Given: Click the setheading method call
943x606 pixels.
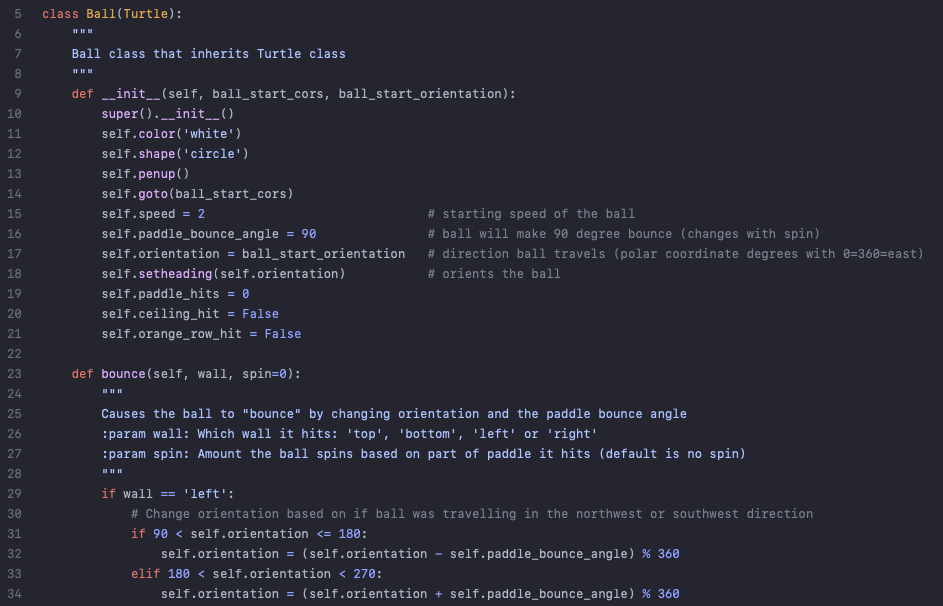Looking at the screenshot, I should tap(175, 274).
